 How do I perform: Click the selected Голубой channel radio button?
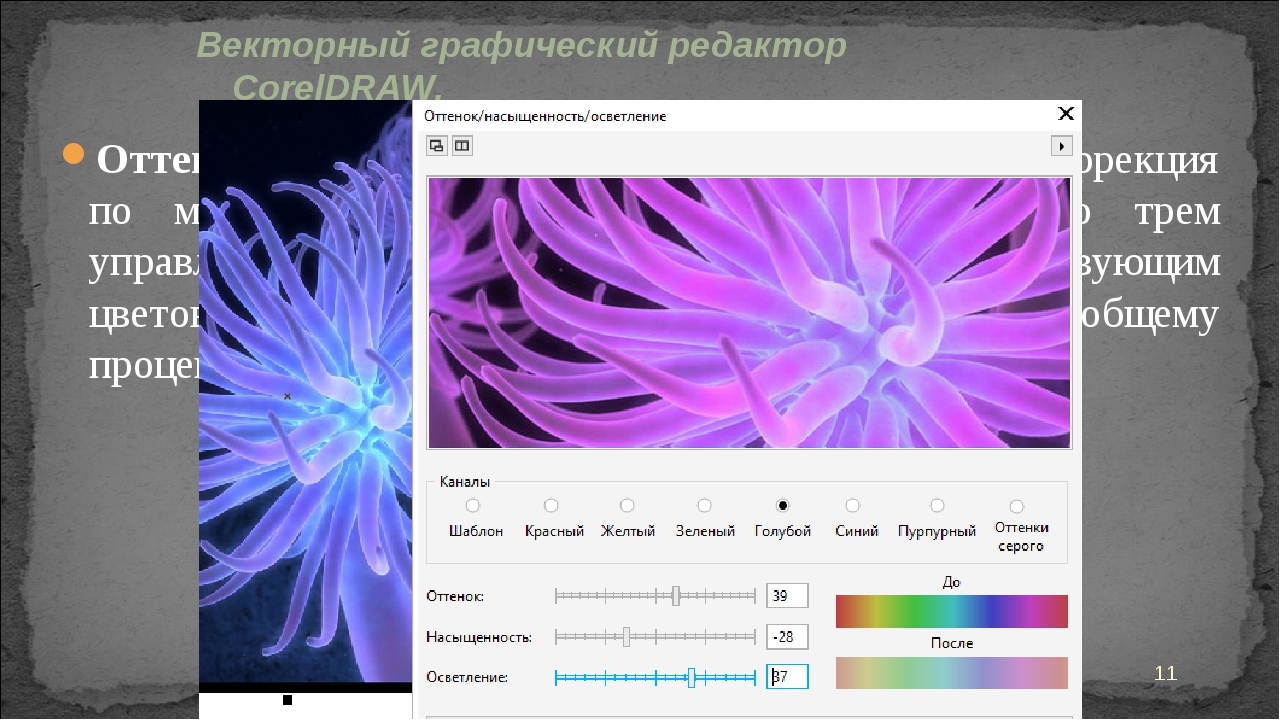[783, 506]
